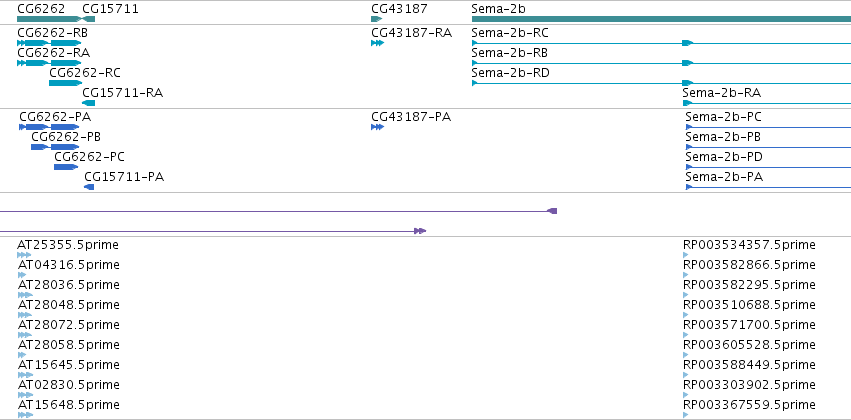Select transcript CG15711-RA label

(x=122, y=93)
